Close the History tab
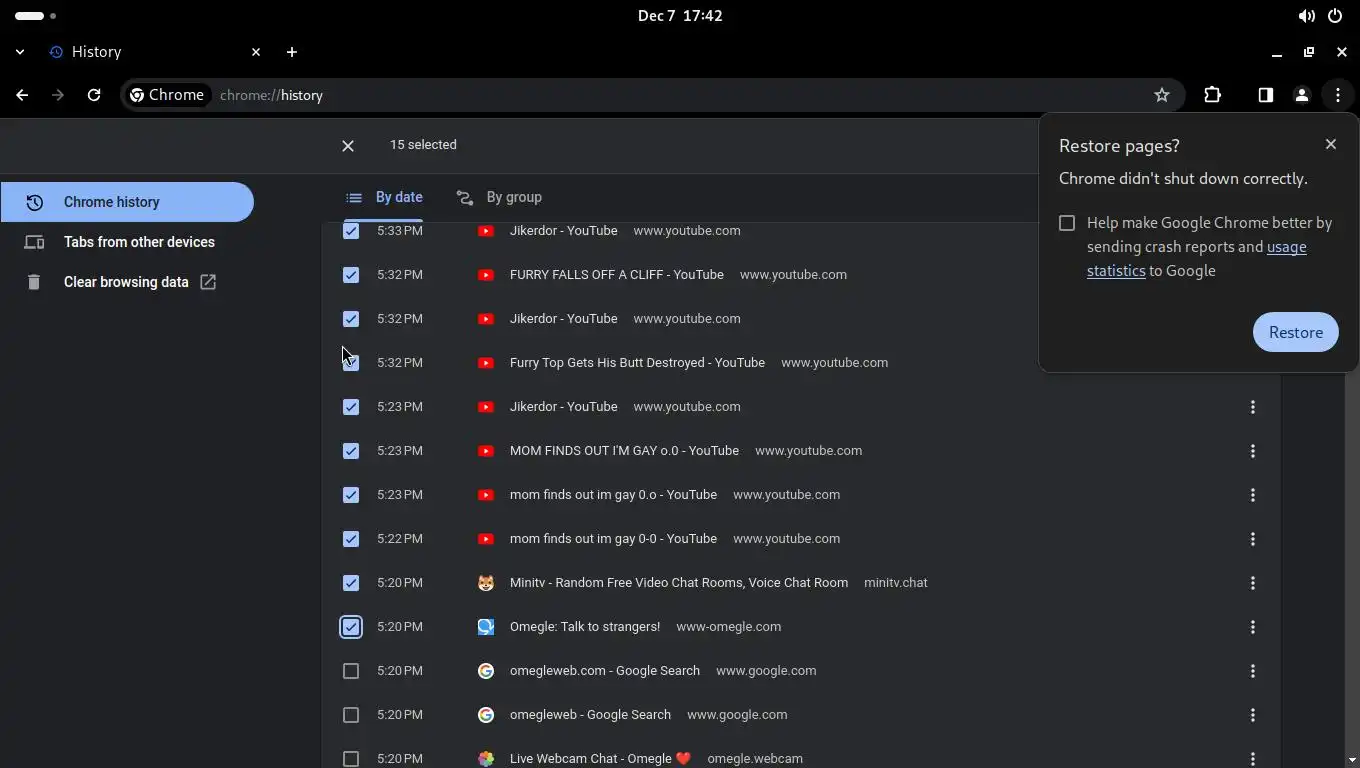The height and width of the screenshot is (768, 1360). tap(256, 52)
